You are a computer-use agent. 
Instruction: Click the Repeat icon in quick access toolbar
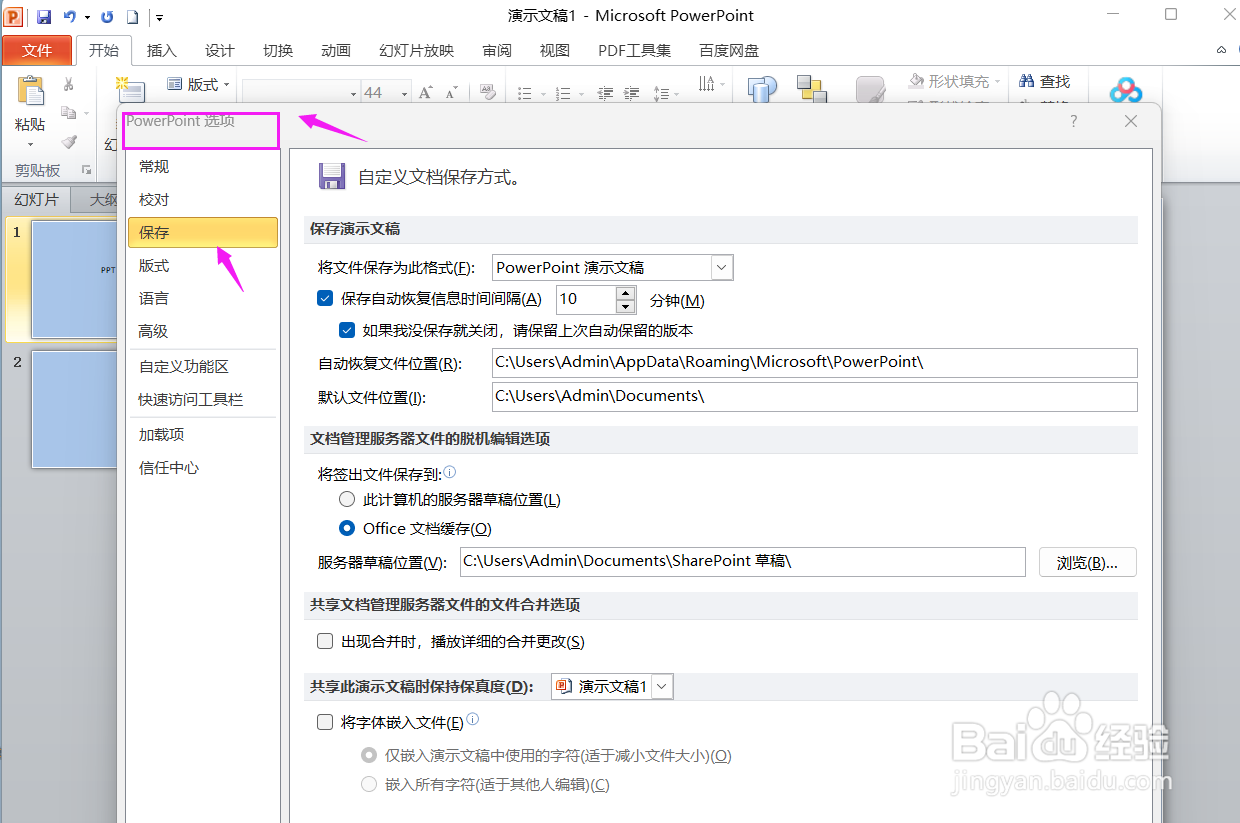coord(107,17)
